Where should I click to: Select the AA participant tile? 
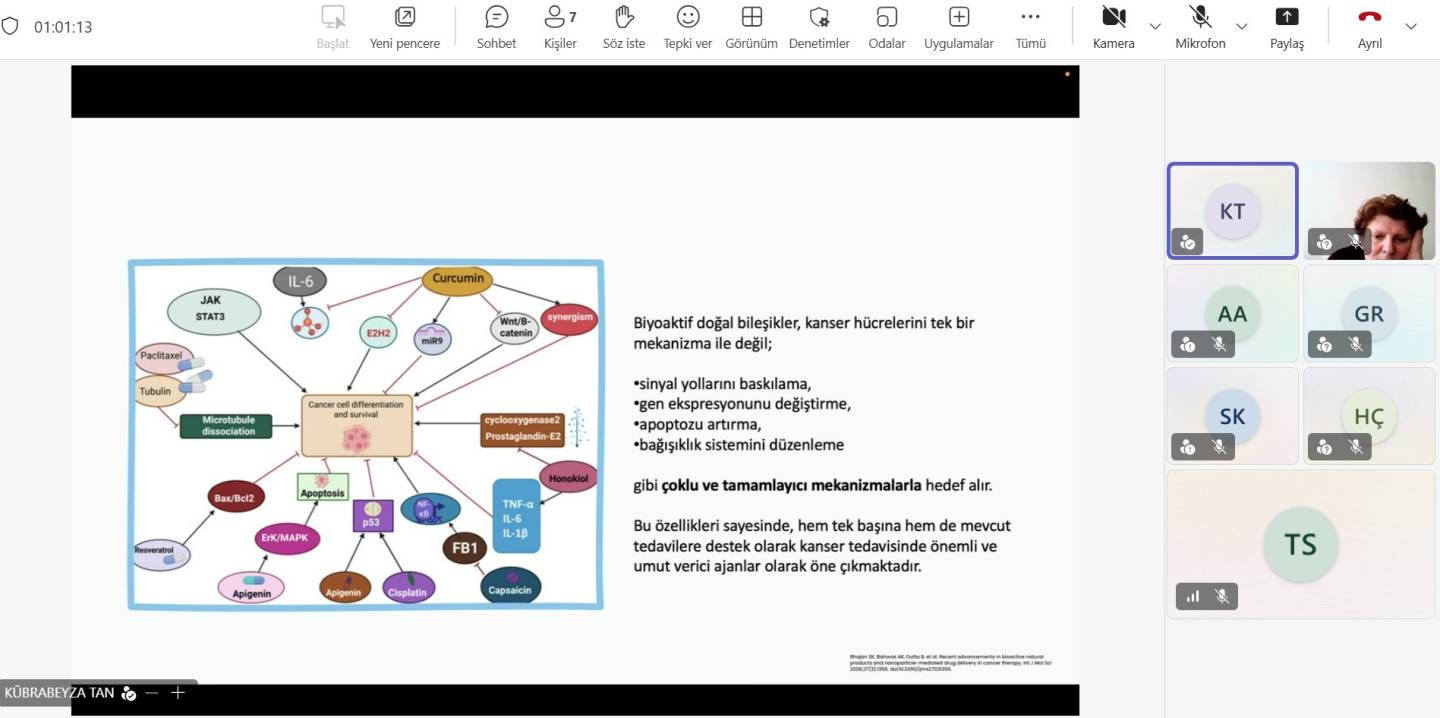(x=1233, y=313)
